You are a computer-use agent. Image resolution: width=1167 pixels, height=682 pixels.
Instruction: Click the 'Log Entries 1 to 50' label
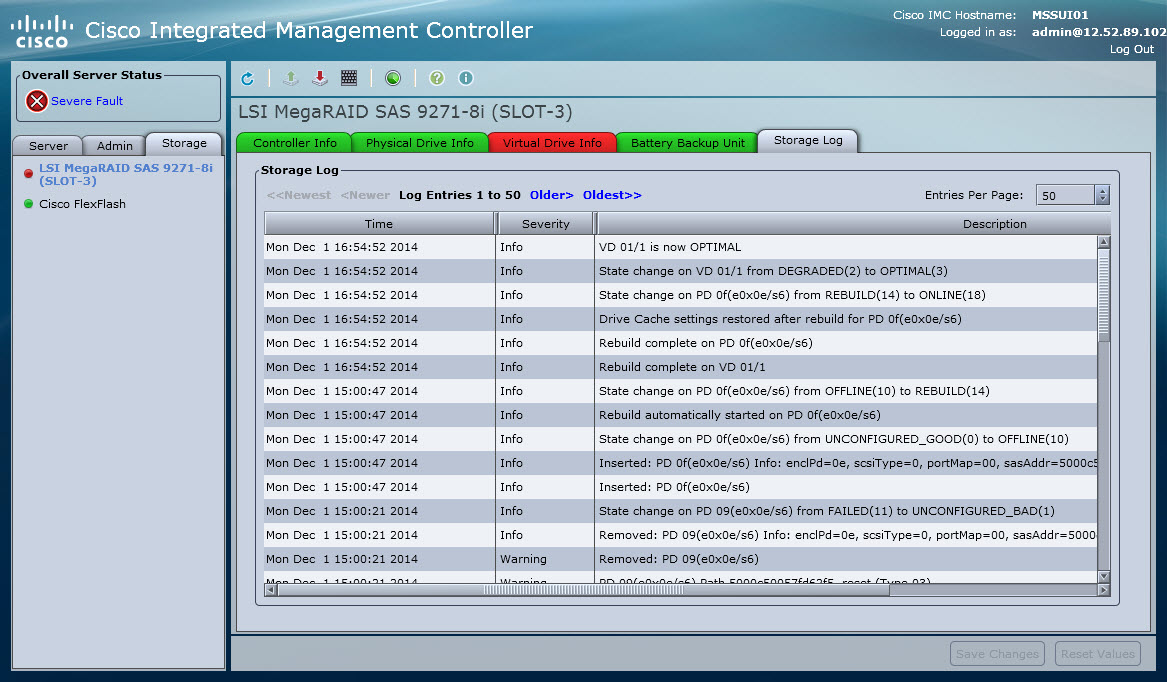(460, 195)
